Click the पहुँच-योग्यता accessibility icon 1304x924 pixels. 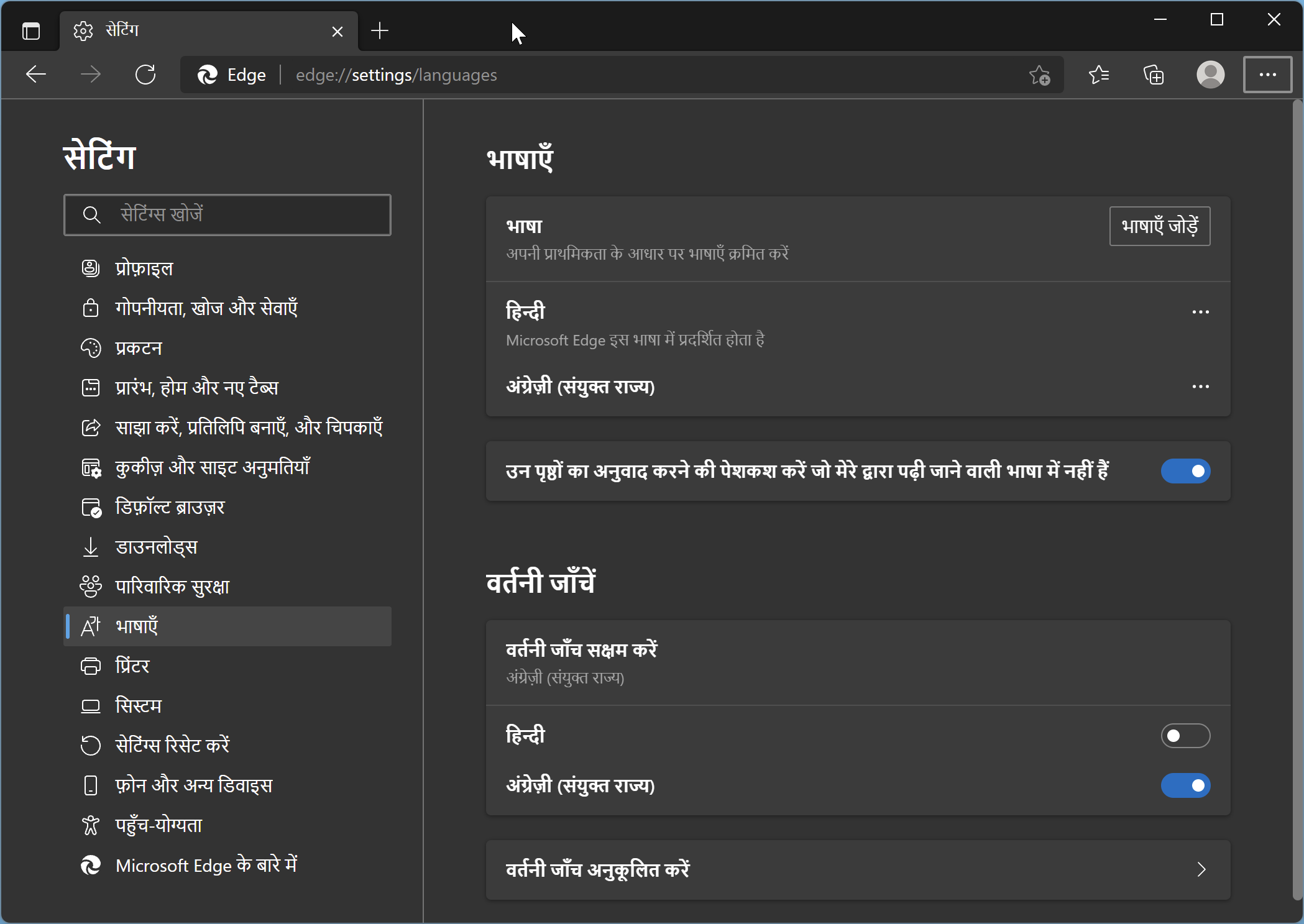(x=91, y=825)
